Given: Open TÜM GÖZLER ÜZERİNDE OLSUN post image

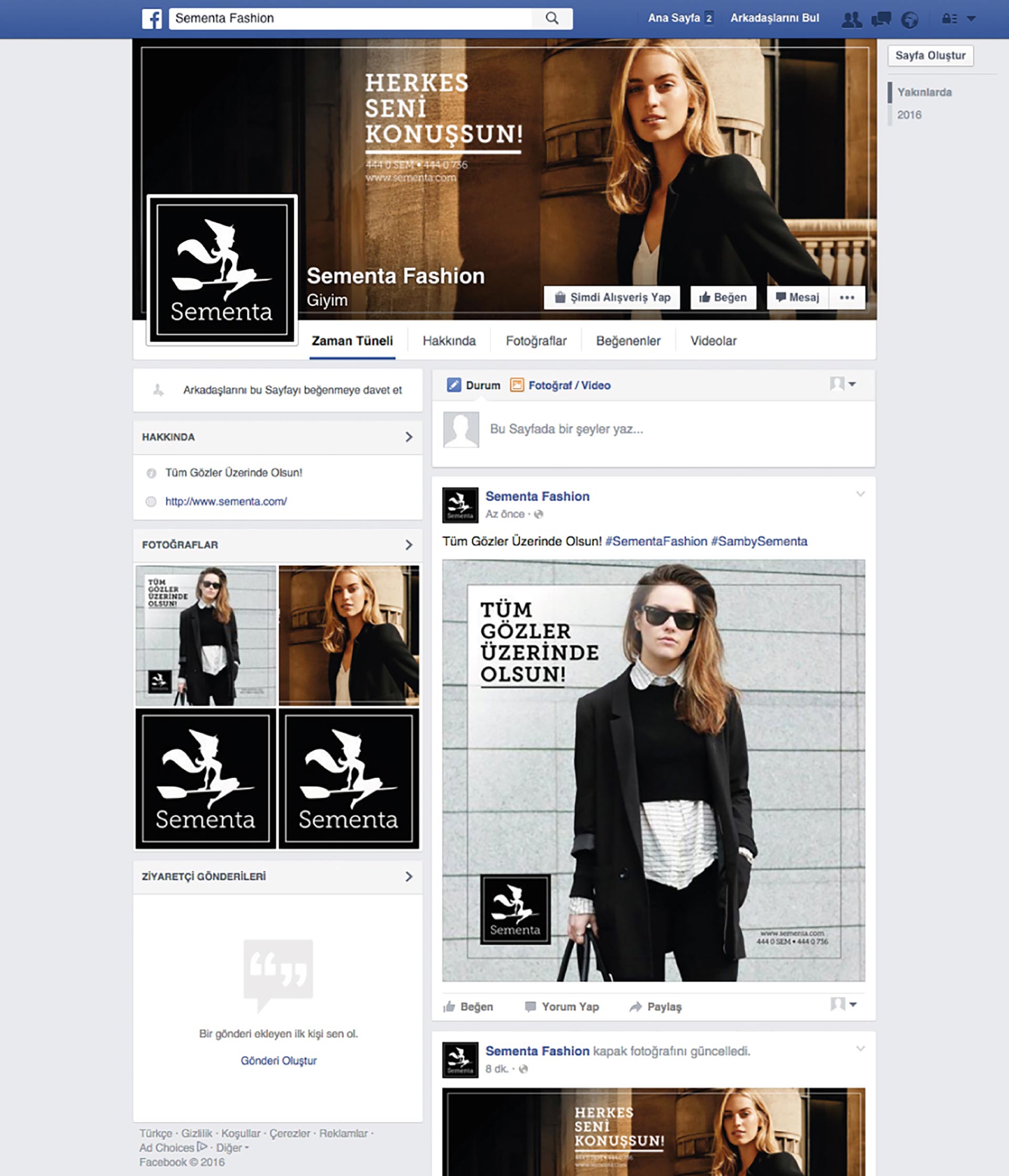Looking at the screenshot, I should click(654, 771).
